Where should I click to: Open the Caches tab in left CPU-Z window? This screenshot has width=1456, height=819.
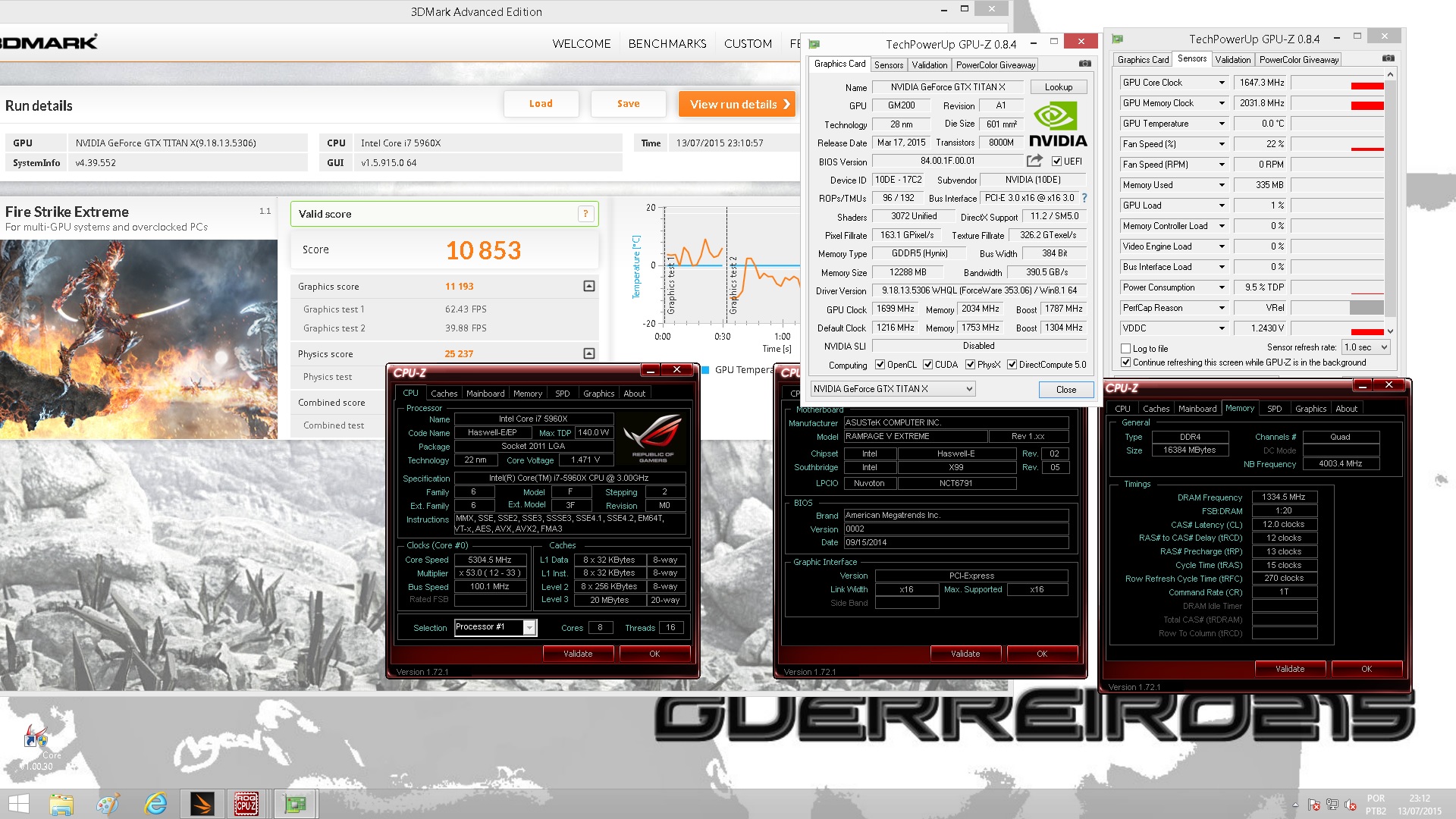point(444,394)
